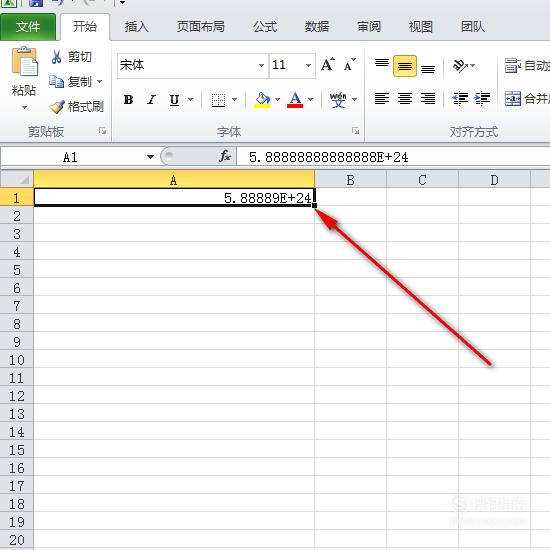Select row 10 header
Viewport: 550px width, 550px height.
click(x=17, y=360)
